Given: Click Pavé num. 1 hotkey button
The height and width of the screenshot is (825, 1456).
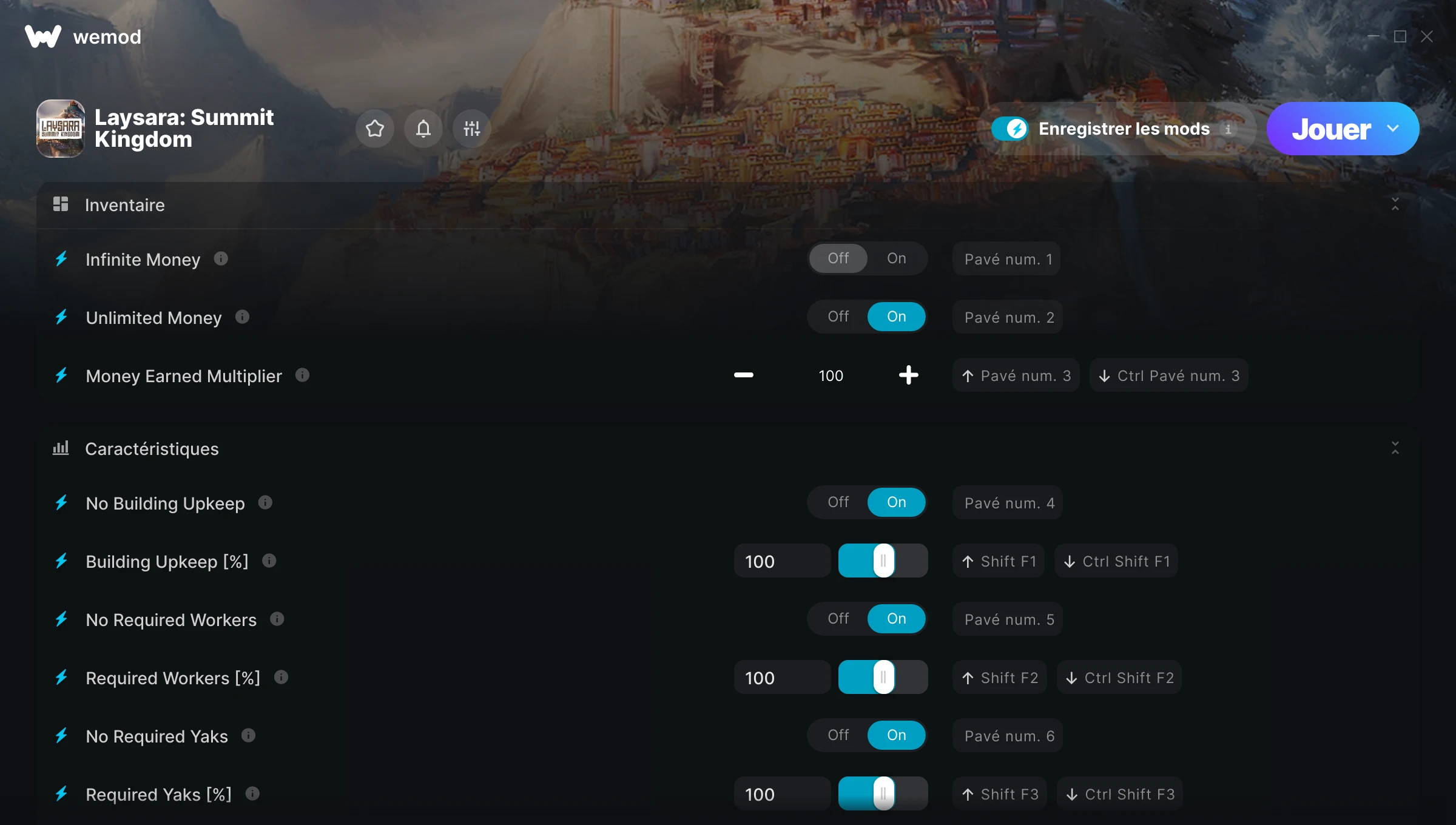Looking at the screenshot, I should (x=1006, y=259).
